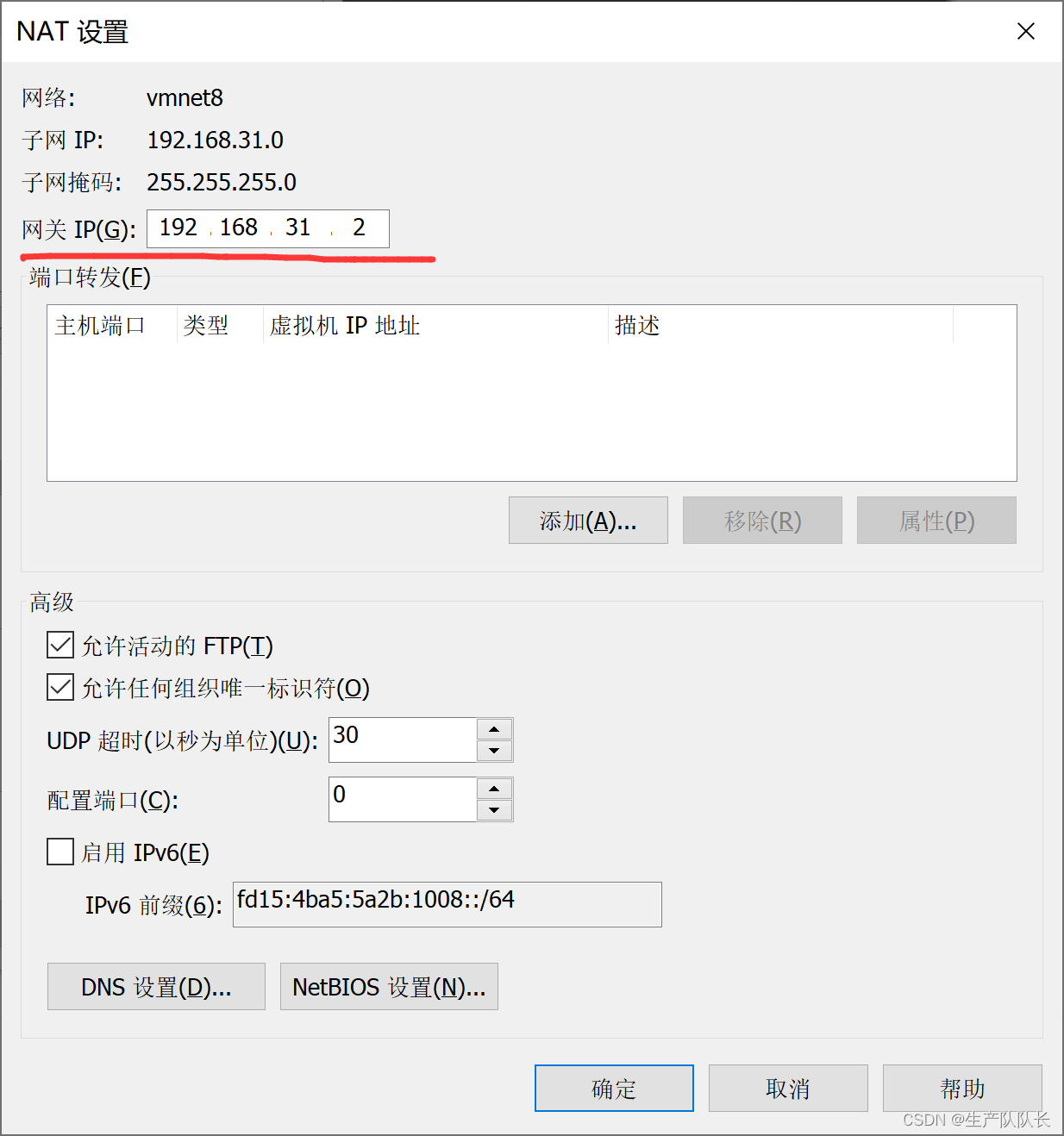
Task: Increase the UDP timeout value
Action: click(494, 729)
